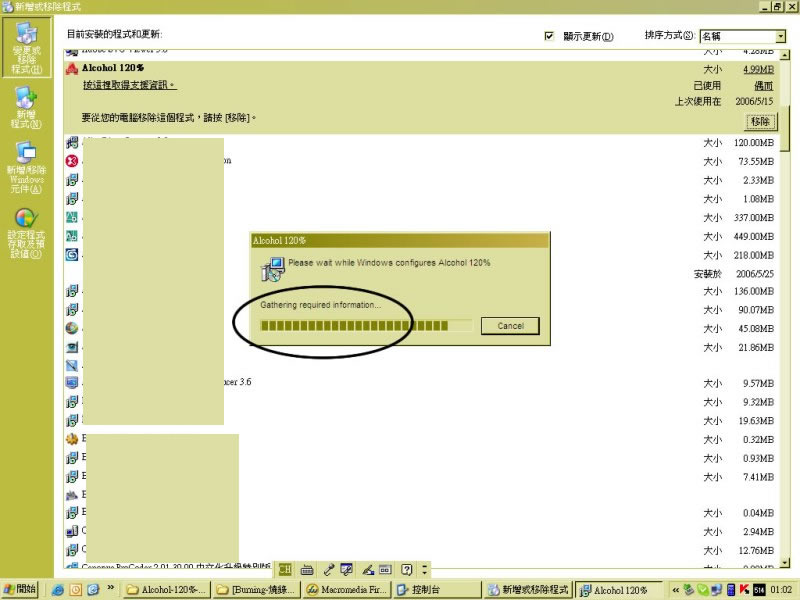Select the program icon in 2.94MB row
The width and height of the screenshot is (800, 600).
click(72, 531)
